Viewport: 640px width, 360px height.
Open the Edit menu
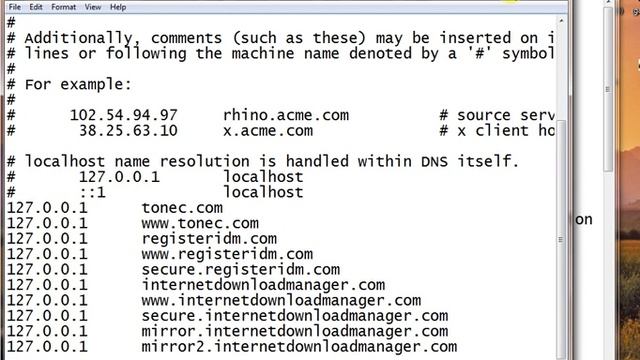pos(36,7)
